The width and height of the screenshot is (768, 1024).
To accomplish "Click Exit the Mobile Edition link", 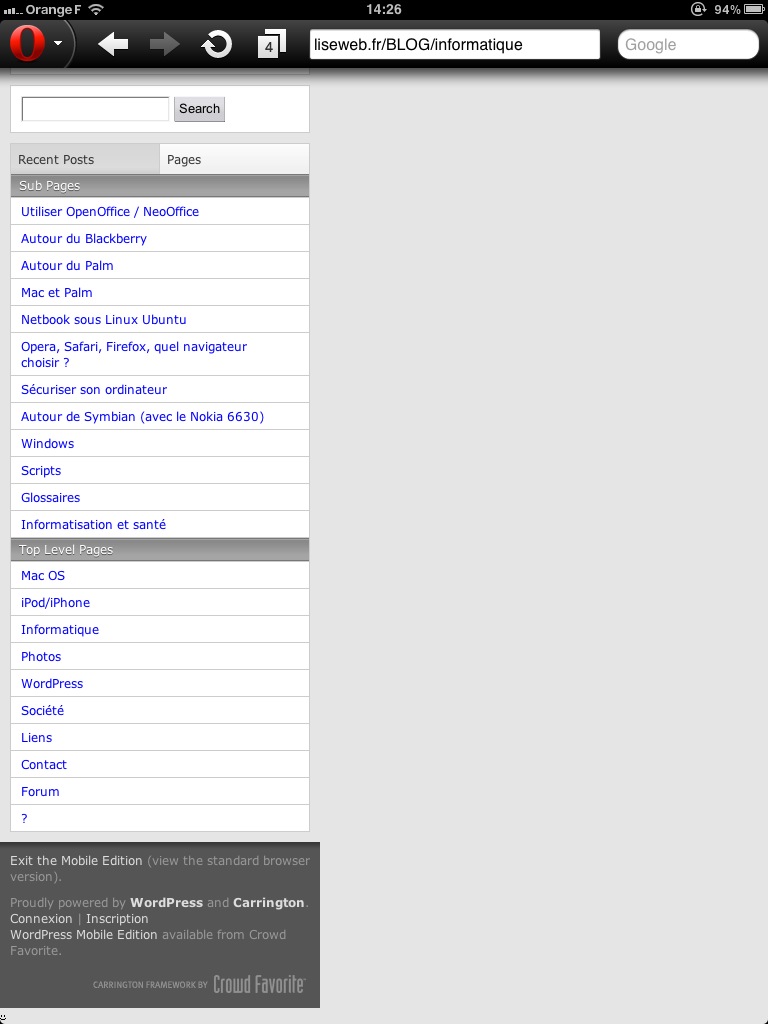I will (x=76, y=861).
